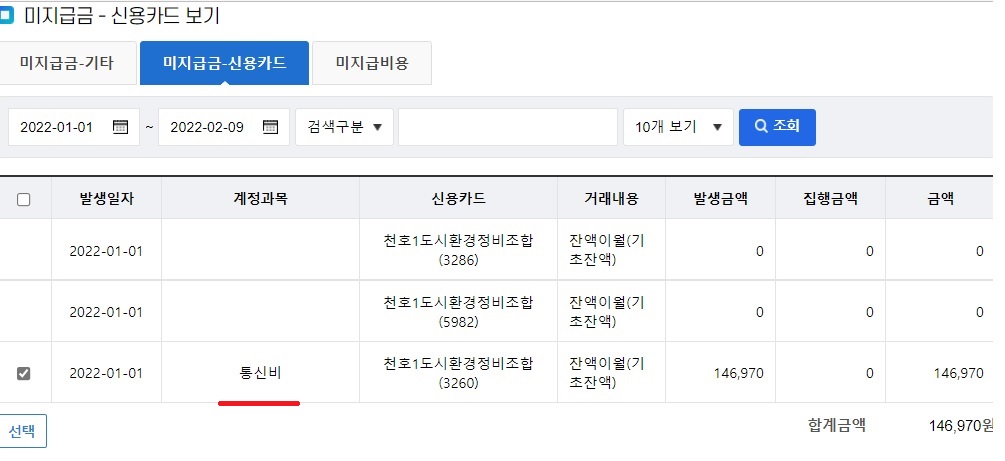Open the 10개 보기 page size dropdown

coord(678,127)
